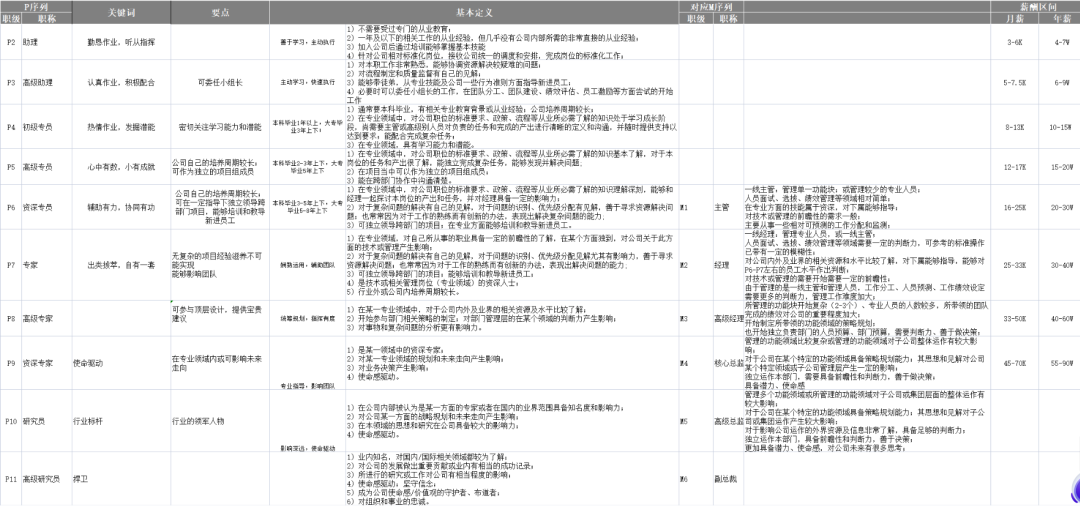Select the '初级专员' title cell
The height and width of the screenshot is (515, 1080).
point(46,127)
